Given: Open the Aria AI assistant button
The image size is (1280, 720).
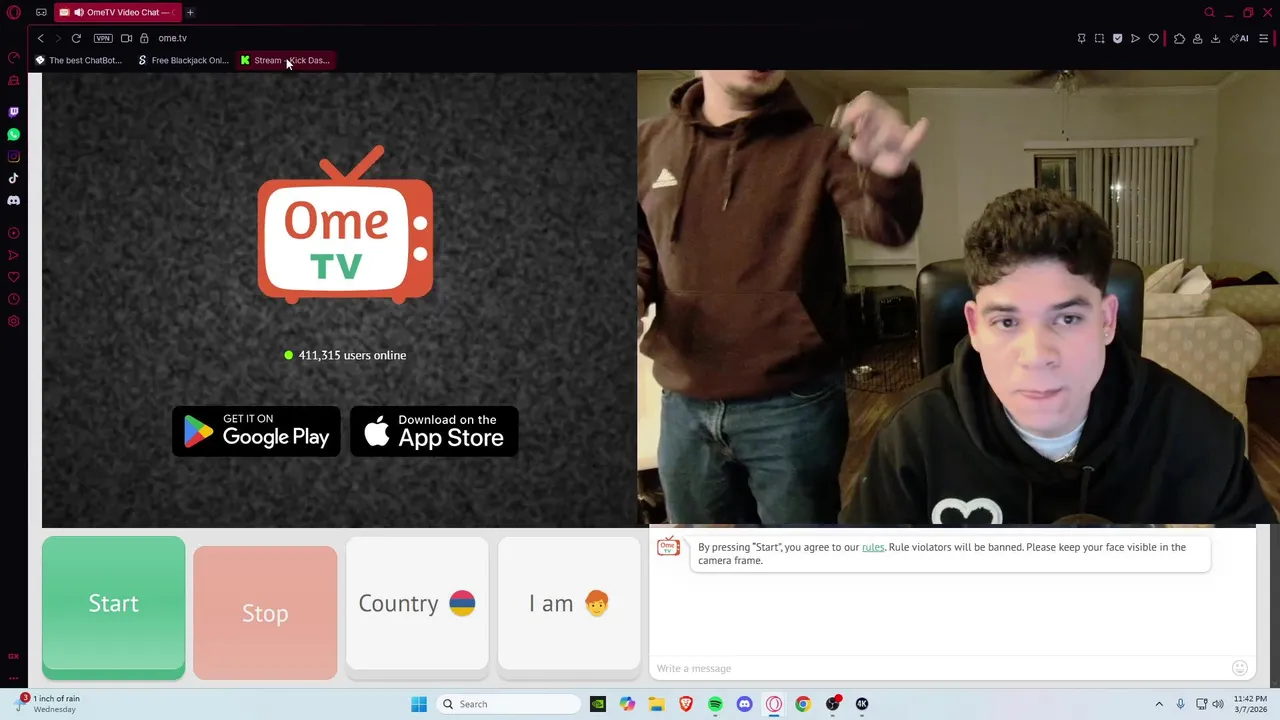Looking at the screenshot, I should tap(1240, 38).
